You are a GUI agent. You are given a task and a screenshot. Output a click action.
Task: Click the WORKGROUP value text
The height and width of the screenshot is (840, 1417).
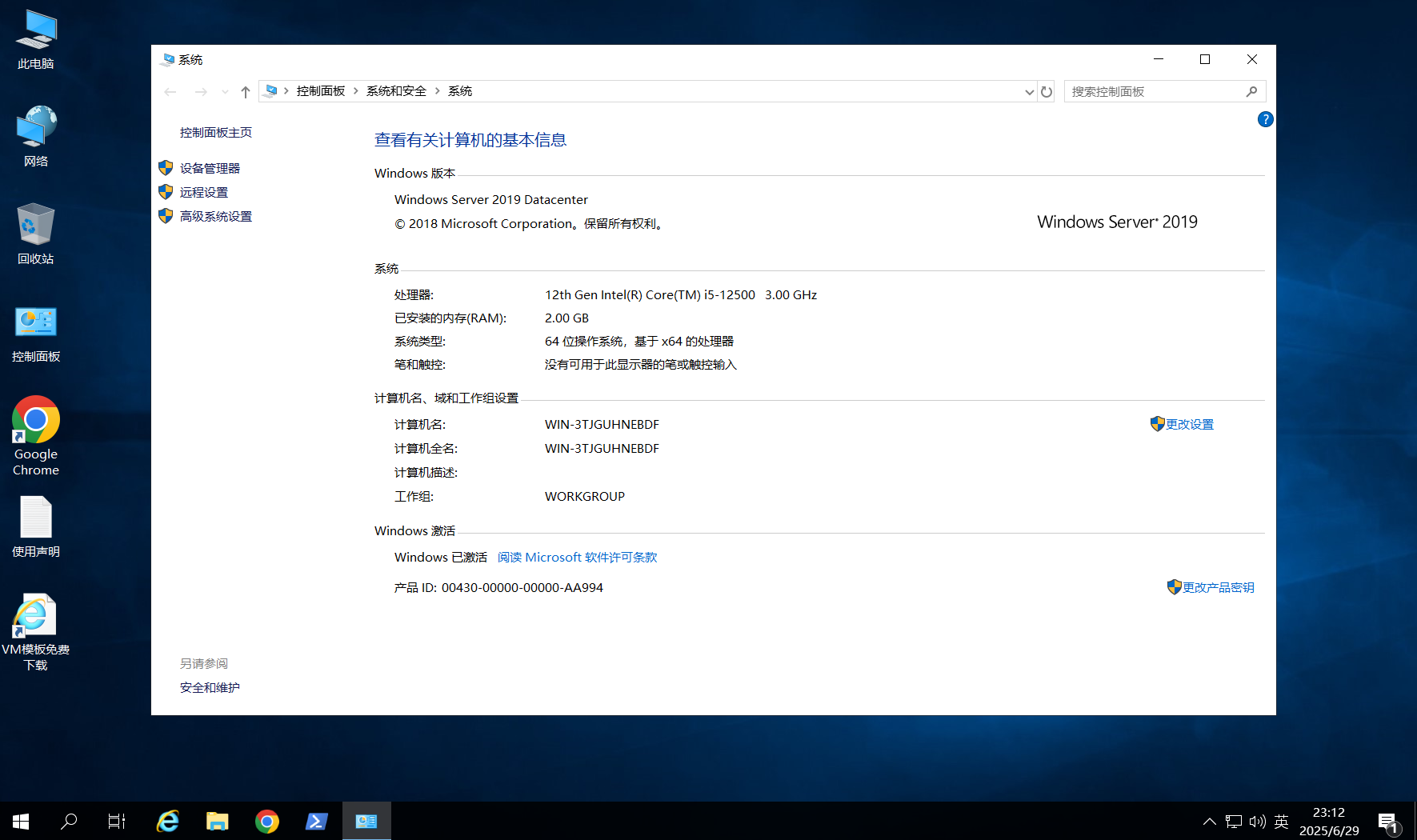pyautogui.click(x=585, y=497)
